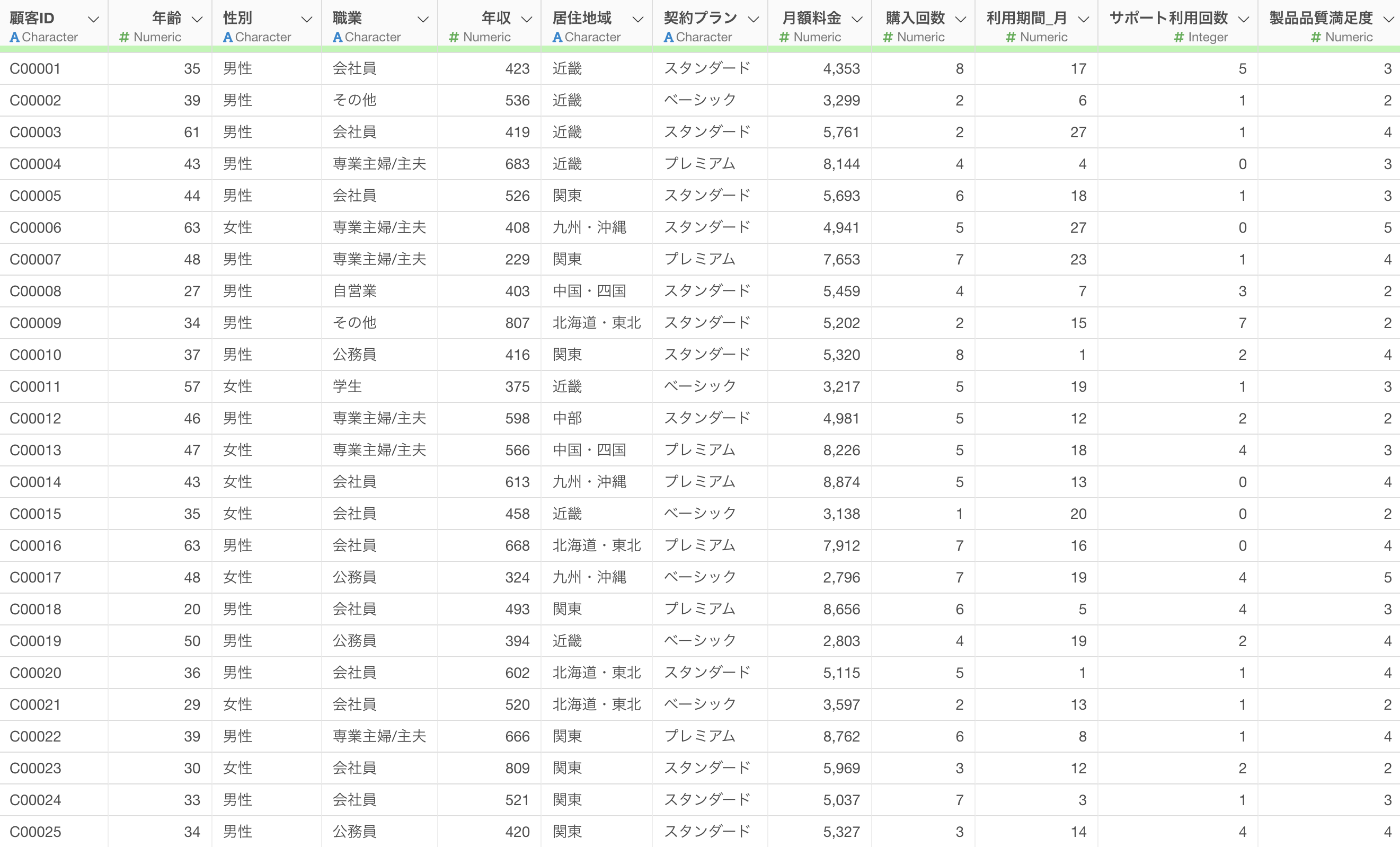
Task: Expand the 職業 column menu arrow
Action: click(x=423, y=19)
